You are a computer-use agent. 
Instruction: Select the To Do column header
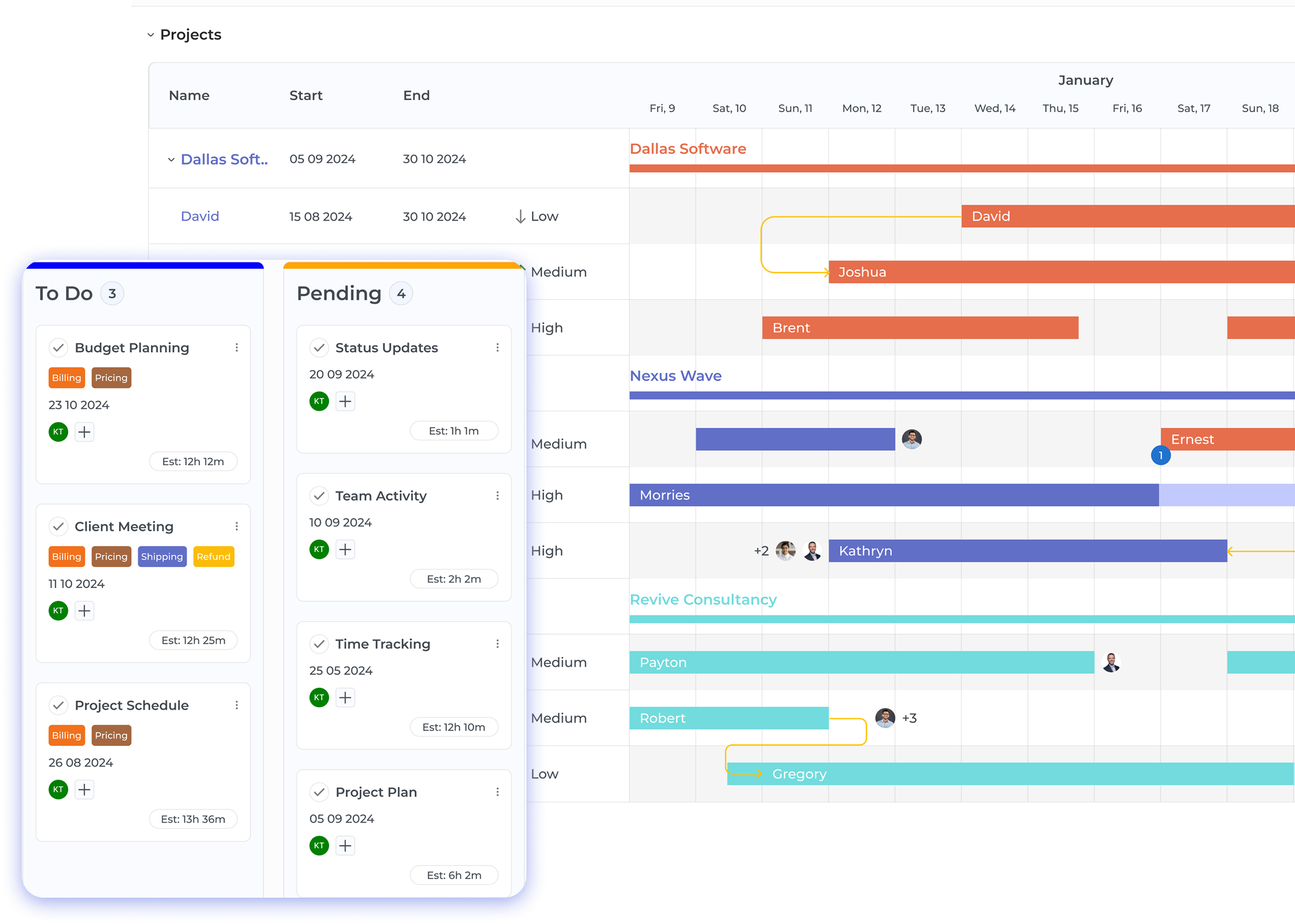coord(64,294)
